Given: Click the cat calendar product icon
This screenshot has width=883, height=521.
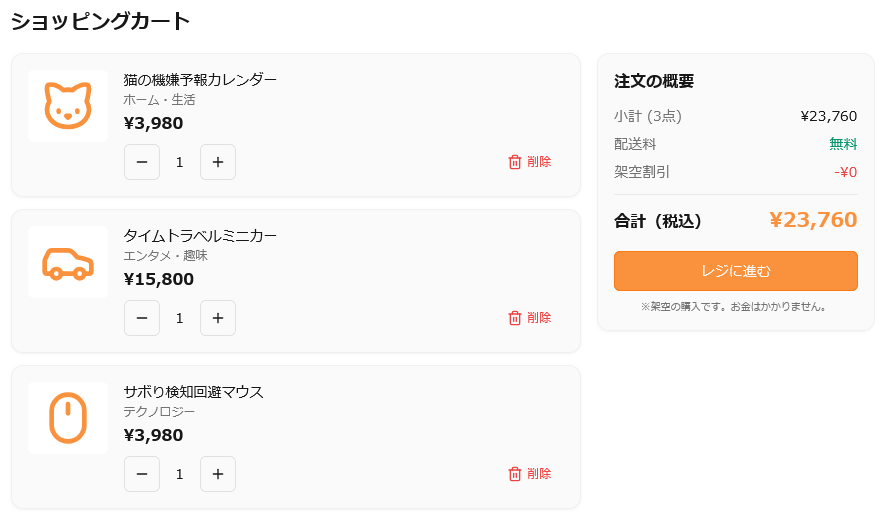Looking at the screenshot, I should (x=68, y=106).
